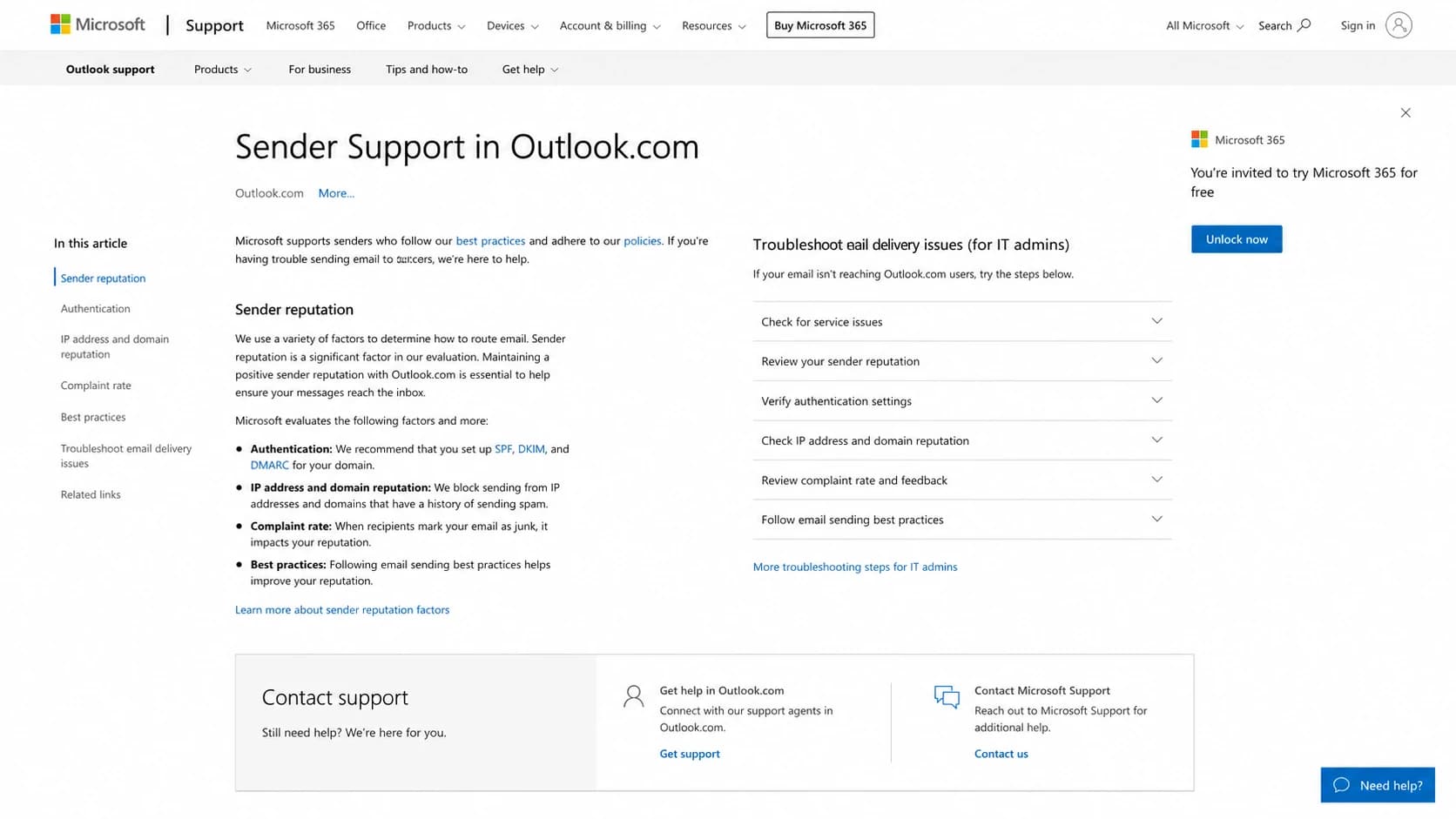
Task: Expand Review your sender reputation
Action: [962, 361]
